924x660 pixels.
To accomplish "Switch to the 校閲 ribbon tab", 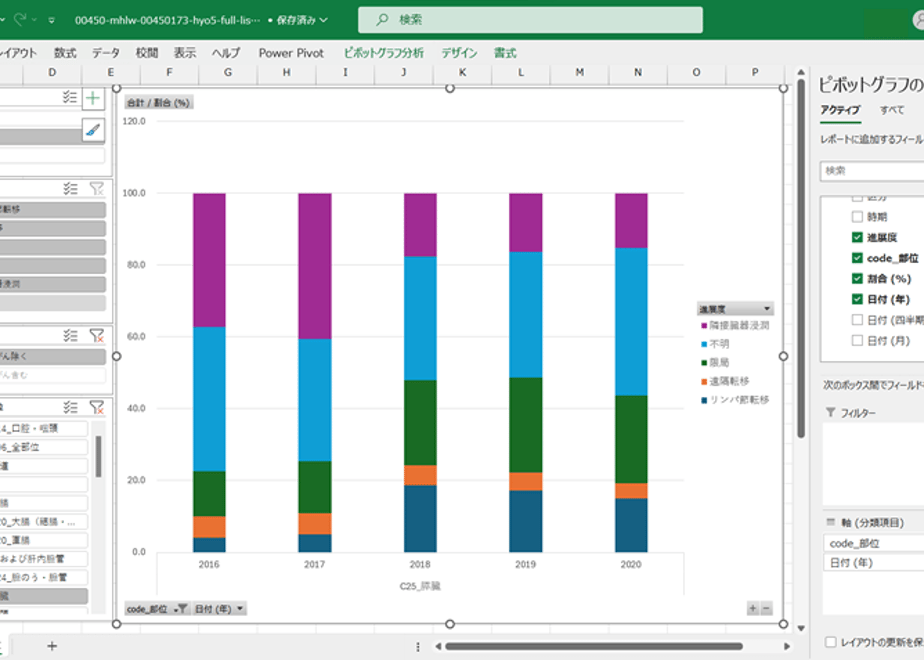I will pos(147,53).
